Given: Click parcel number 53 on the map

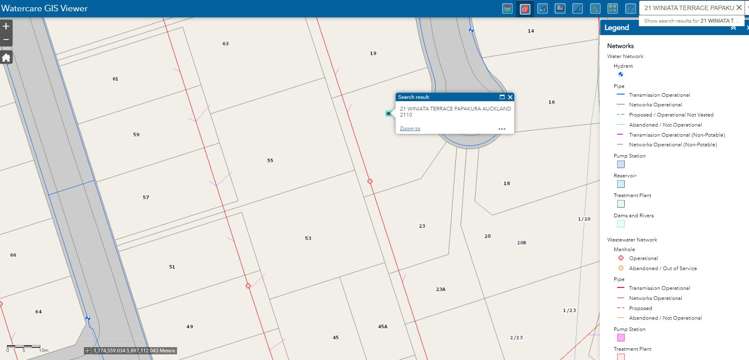Looking at the screenshot, I should (x=308, y=238).
